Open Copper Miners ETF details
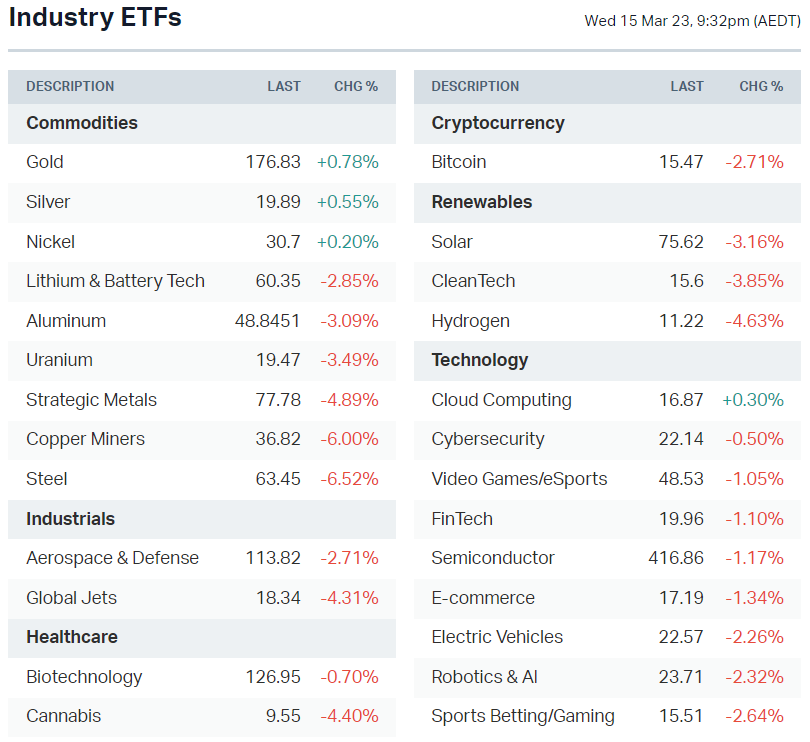Screen dimensions: 810x742 tap(85, 439)
